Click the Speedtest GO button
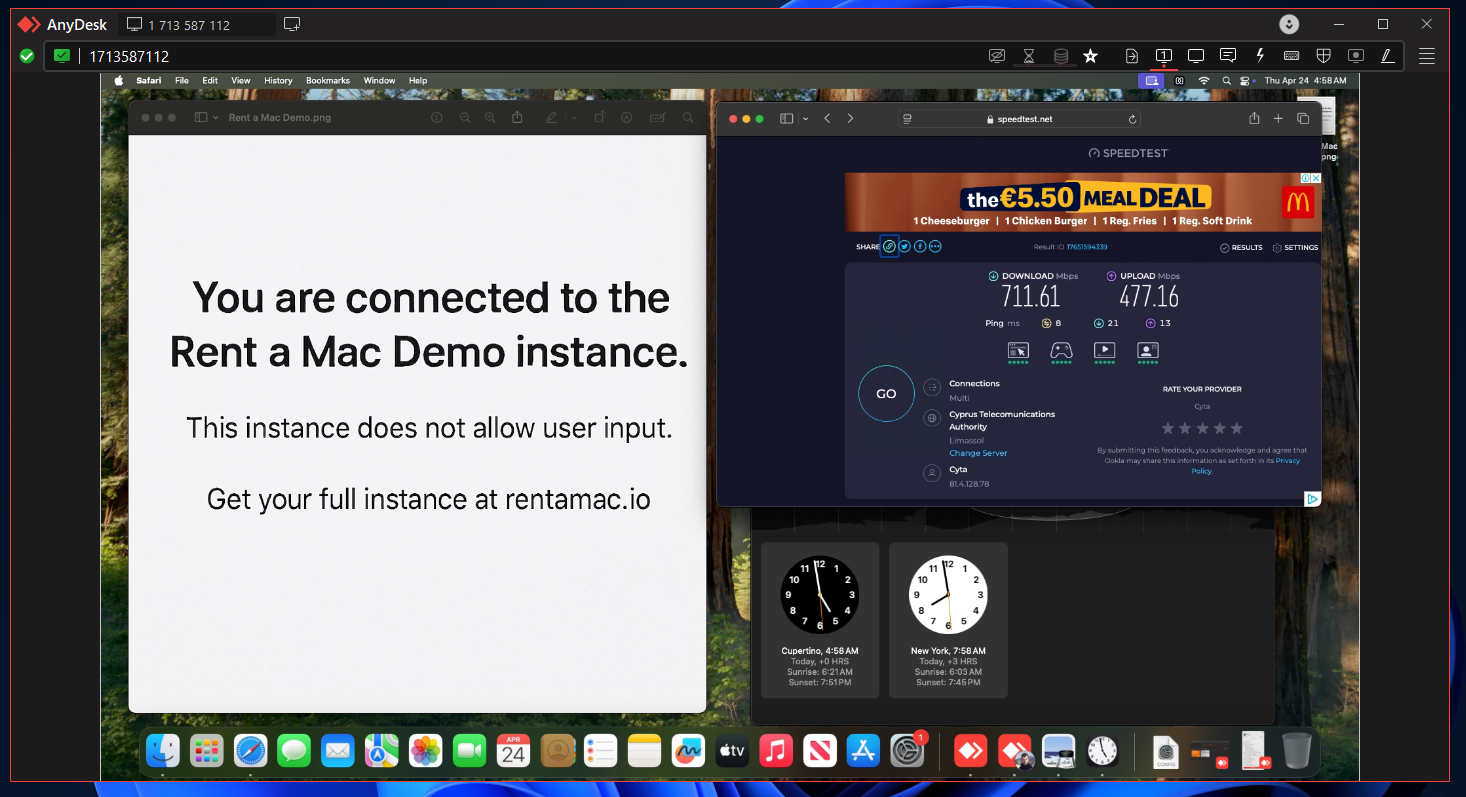 (x=886, y=393)
